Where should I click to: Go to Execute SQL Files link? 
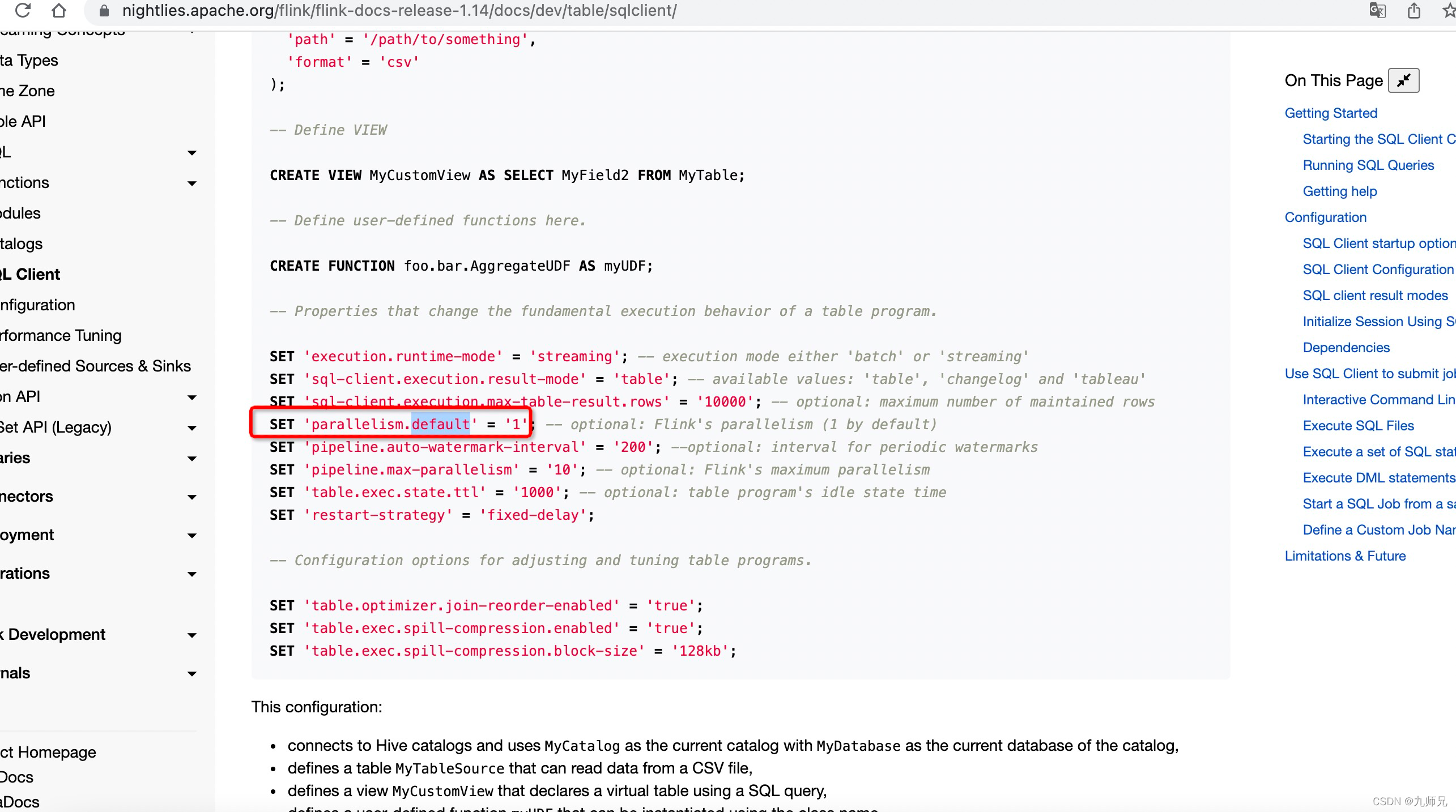click(1358, 425)
